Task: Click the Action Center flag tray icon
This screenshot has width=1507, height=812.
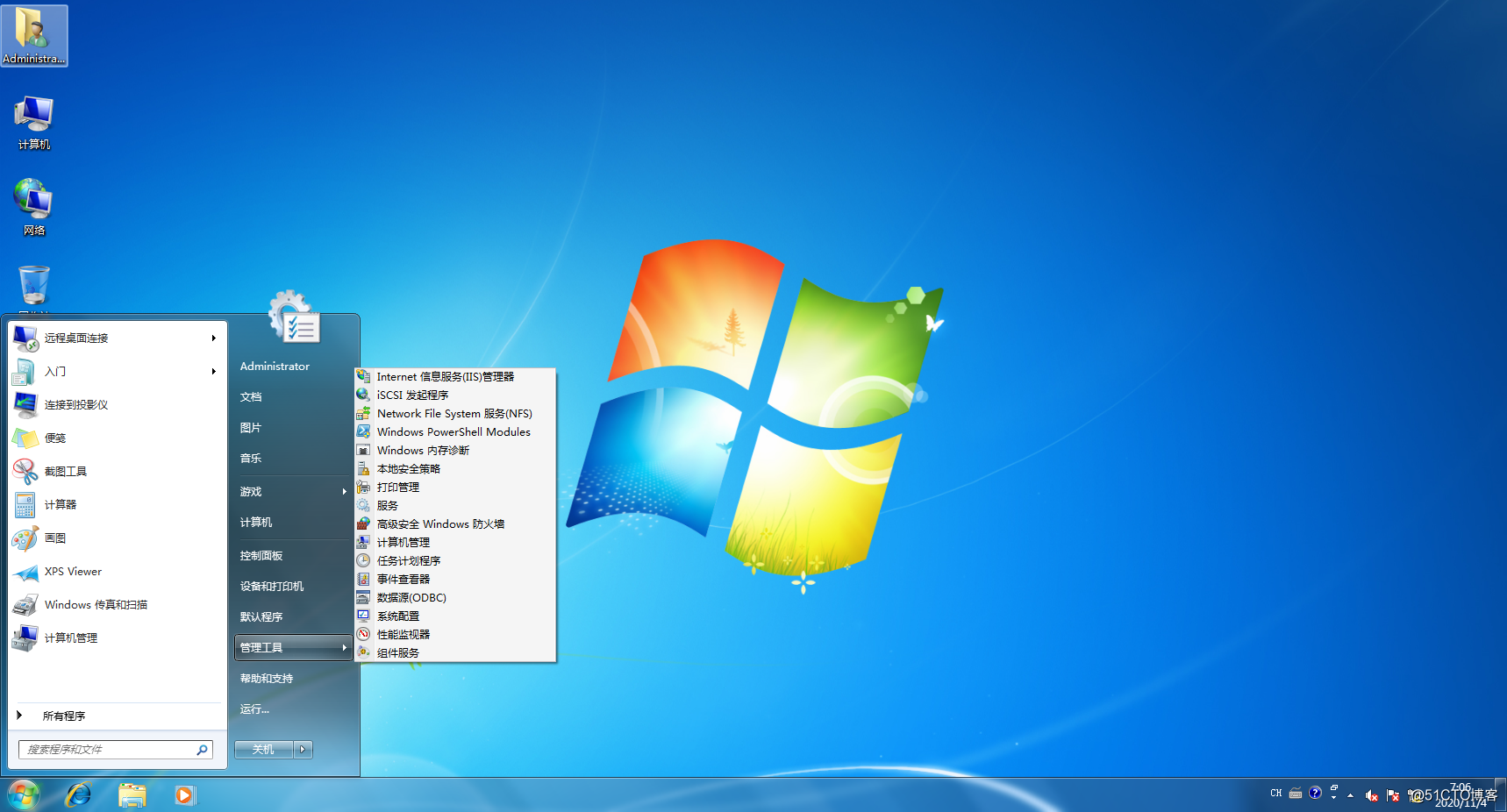Action: click(1392, 795)
